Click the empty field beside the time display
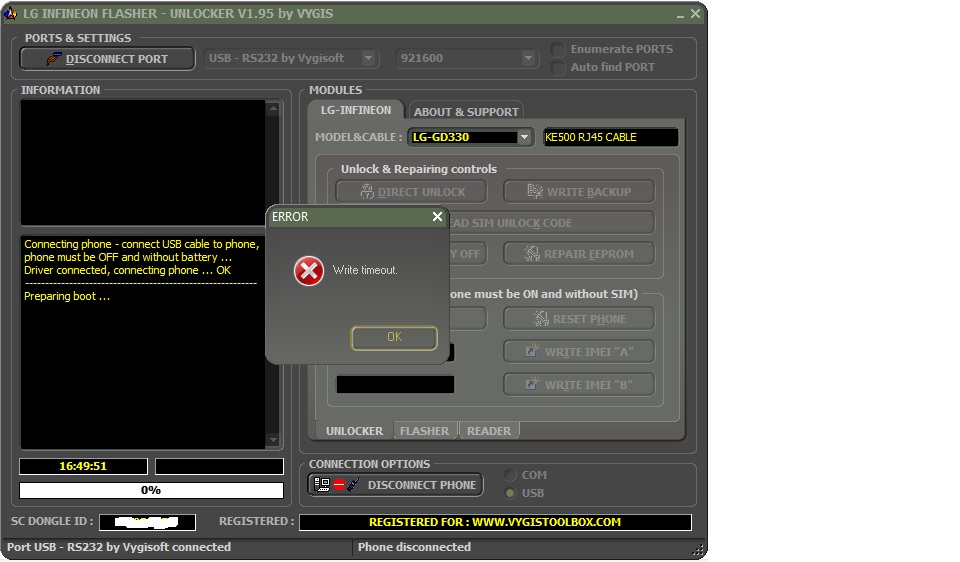Viewport: 960px width, 562px height. [x=219, y=466]
